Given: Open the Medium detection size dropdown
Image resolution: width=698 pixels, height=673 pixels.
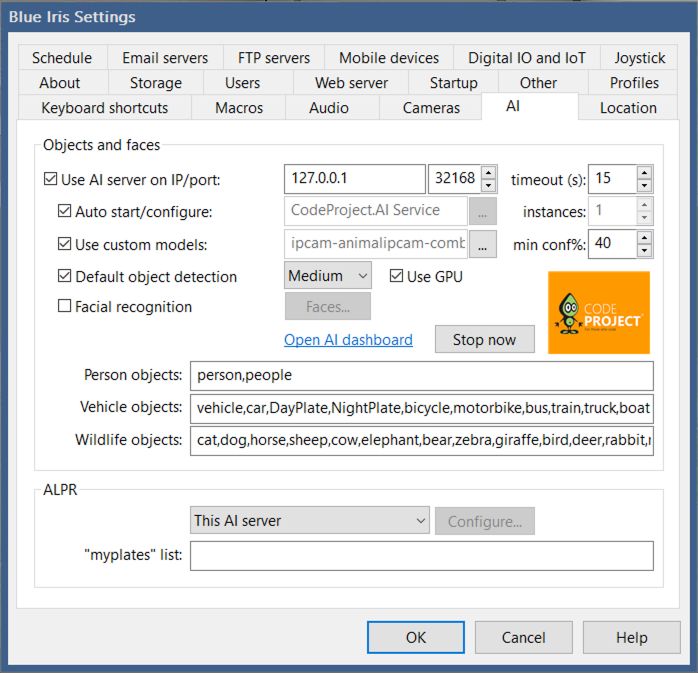Looking at the screenshot, I should click(x=328, y=276).
